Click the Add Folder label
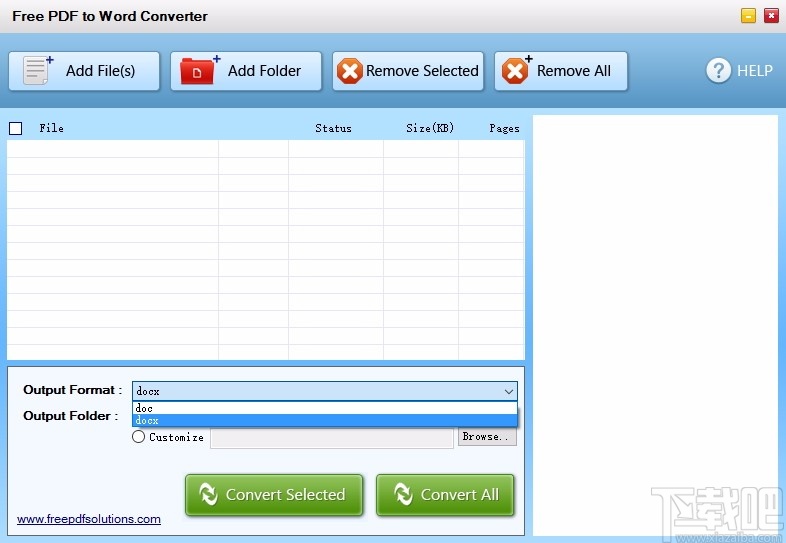Image resolution: width=786 pixels, height=543 pixels. coord(264,71)
